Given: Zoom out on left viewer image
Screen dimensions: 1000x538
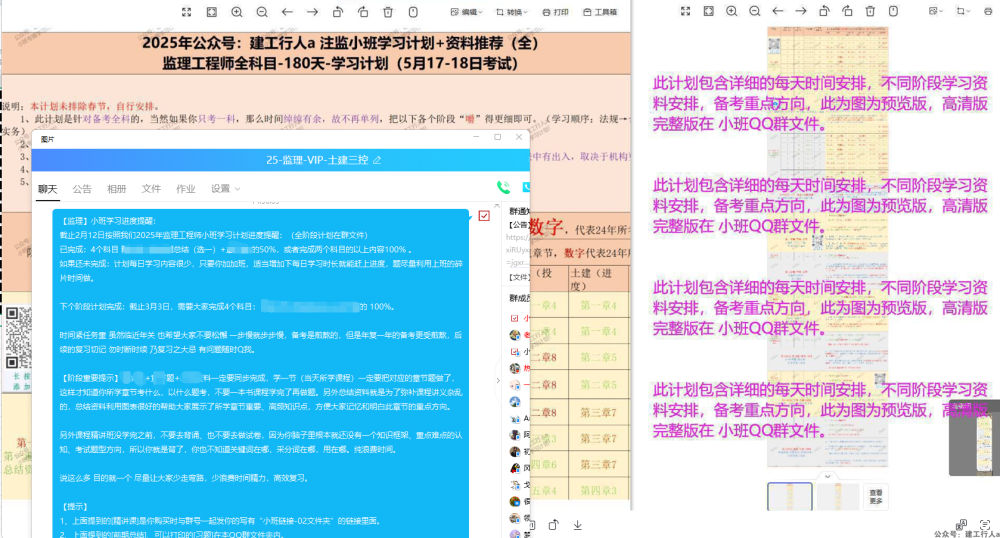Looking at the screenshot, I should [x=262, y=12].
